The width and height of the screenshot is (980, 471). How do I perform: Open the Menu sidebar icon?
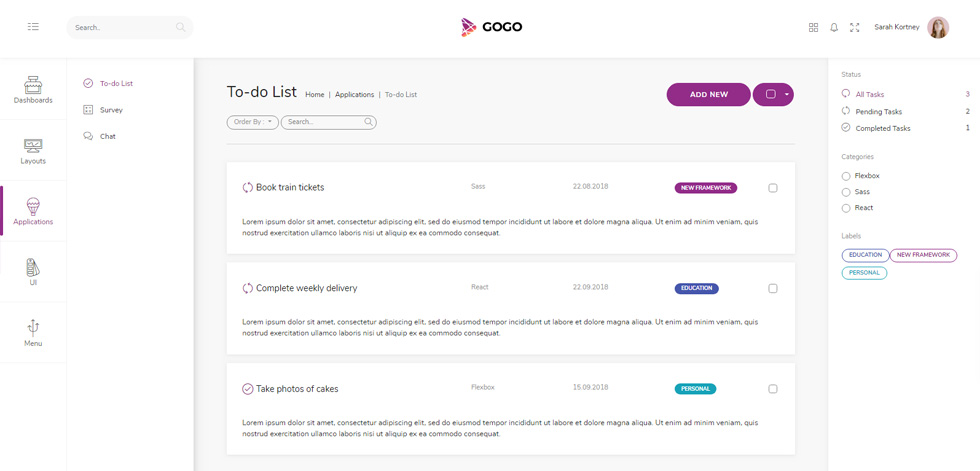[x=33, y=333]
